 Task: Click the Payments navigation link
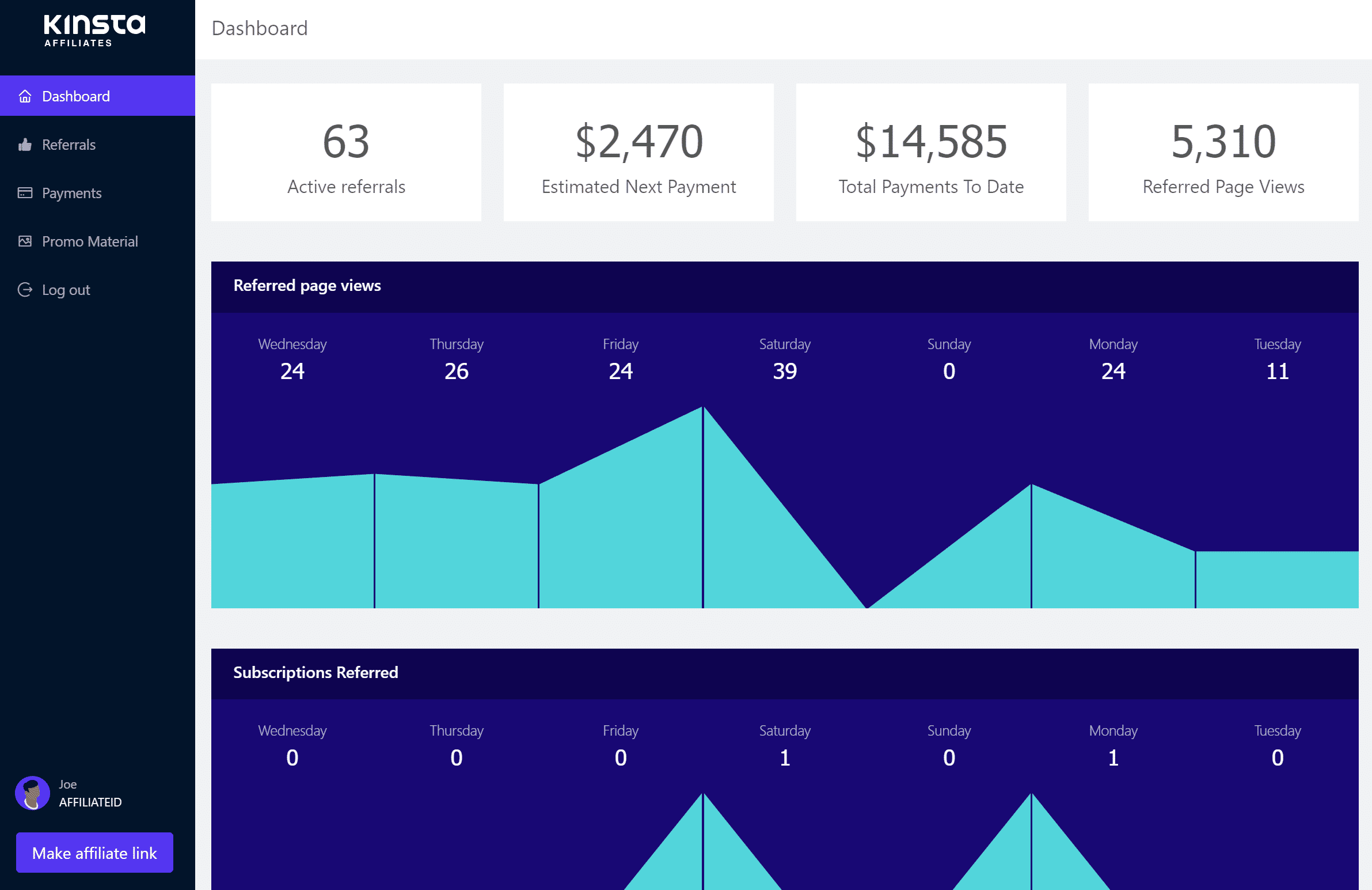click(x=71, y=192)
